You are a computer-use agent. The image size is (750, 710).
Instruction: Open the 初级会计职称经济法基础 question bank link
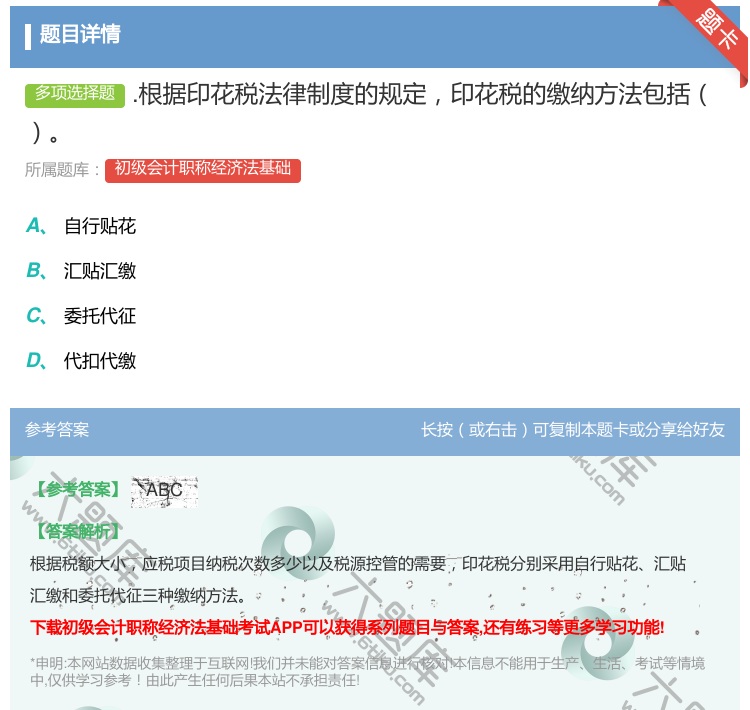203,170
